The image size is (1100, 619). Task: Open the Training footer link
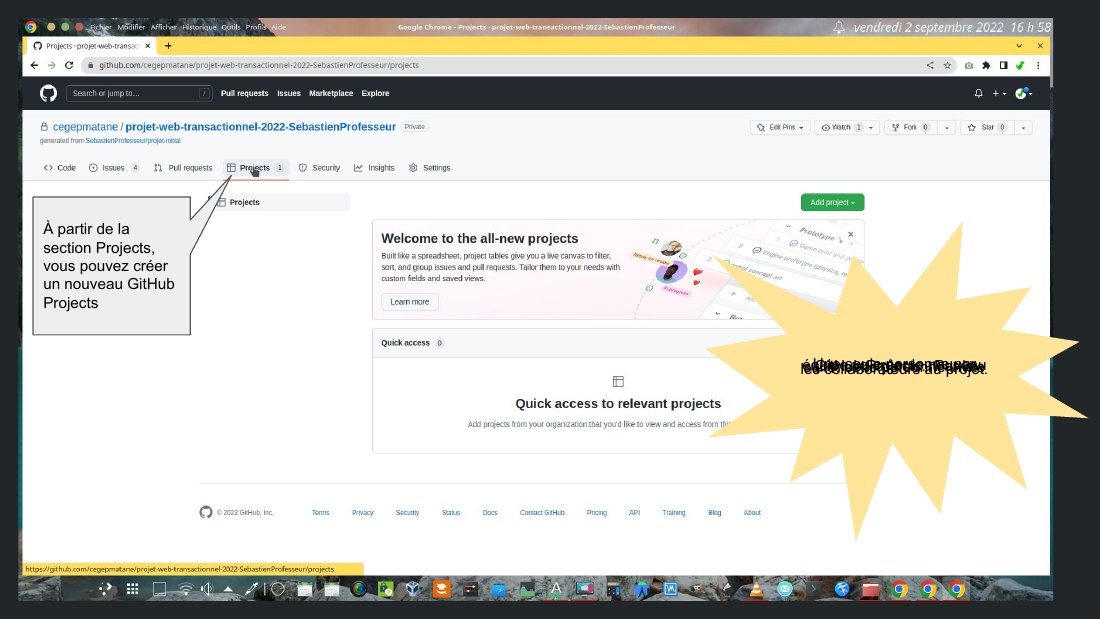673,513
